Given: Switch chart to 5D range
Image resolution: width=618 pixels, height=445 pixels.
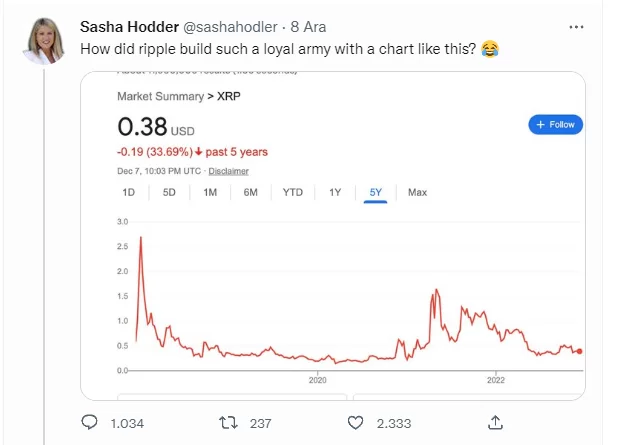Looking at the screenshot, I should pyautogui.click(x=169, y=192).
